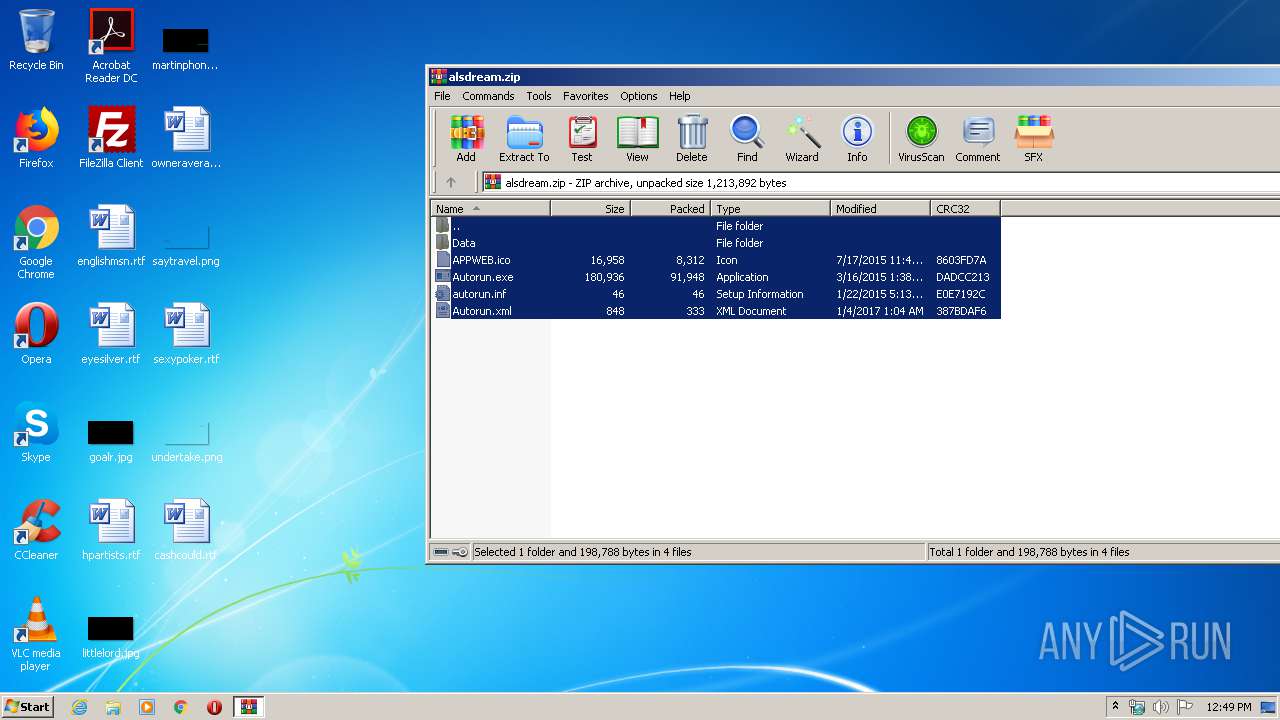Show hidden system tray icons

coord(1116,707)
